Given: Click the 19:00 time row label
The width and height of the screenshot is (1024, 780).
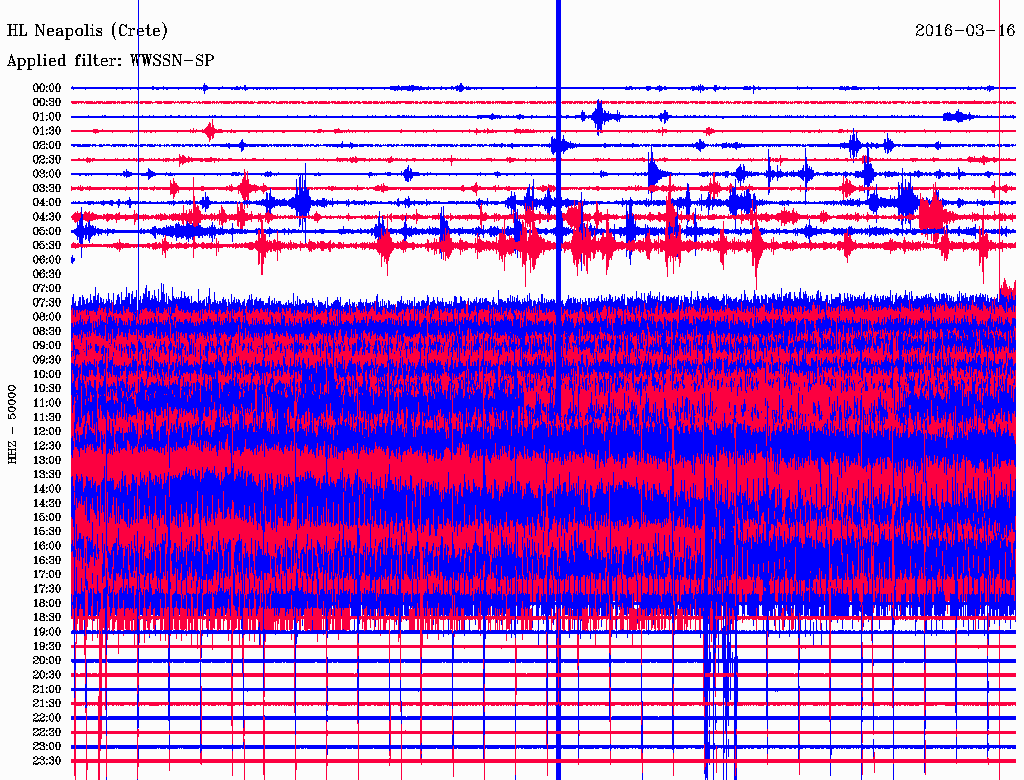Looking at the screenshot, I should pyautogui.click(x=47, y=632).
